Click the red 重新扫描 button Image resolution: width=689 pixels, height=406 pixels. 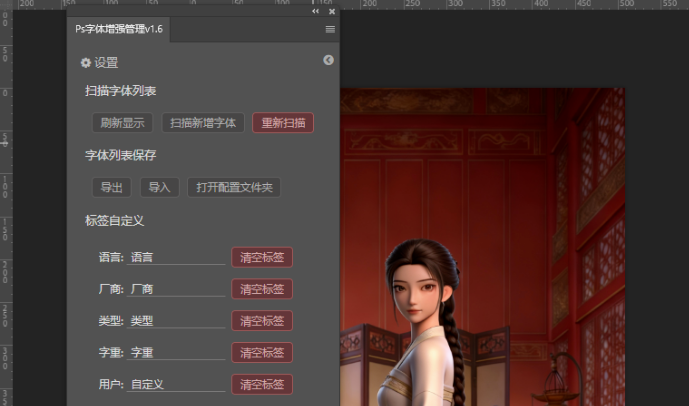click(283, 124)
